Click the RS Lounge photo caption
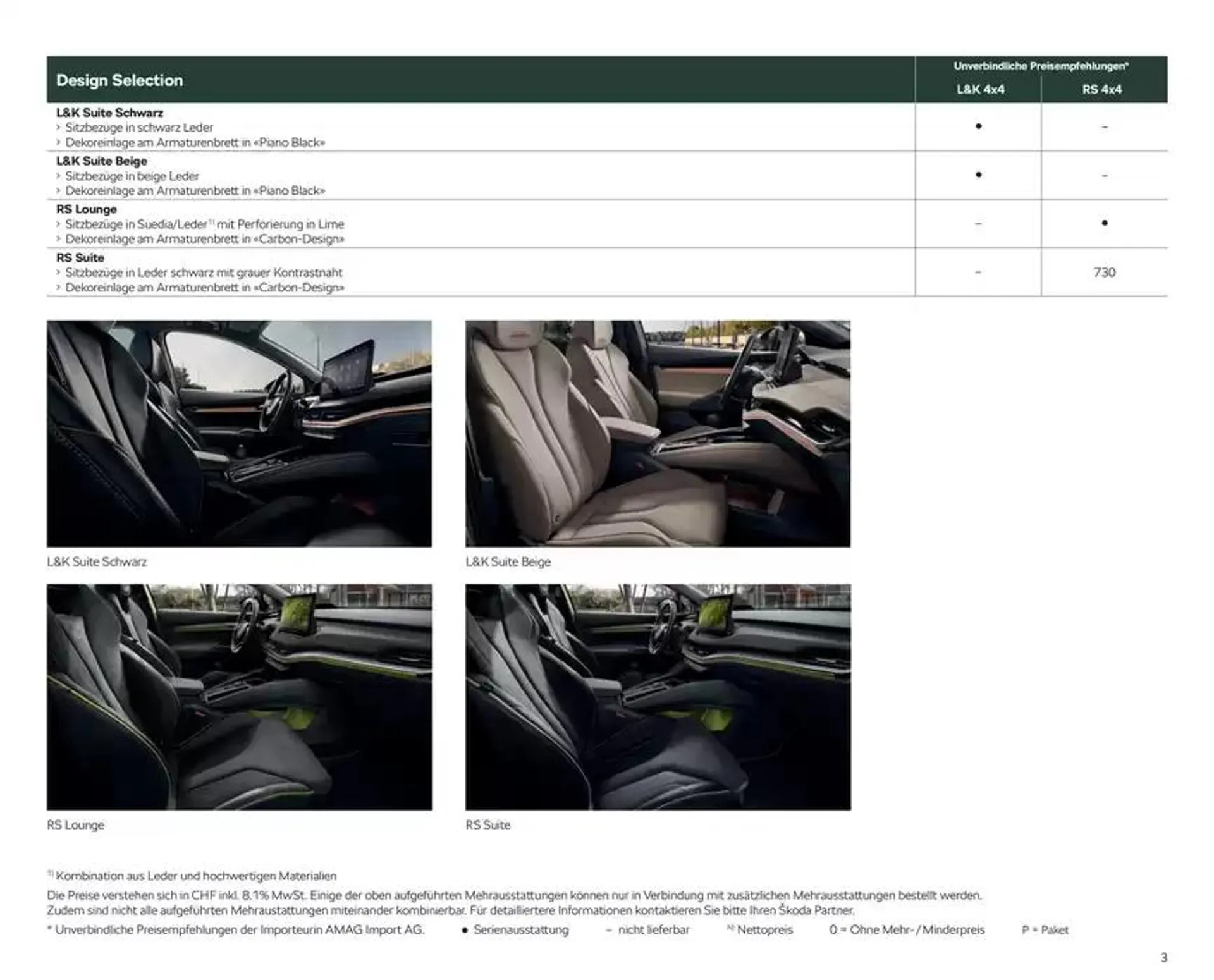 click(x=75, y=825)
